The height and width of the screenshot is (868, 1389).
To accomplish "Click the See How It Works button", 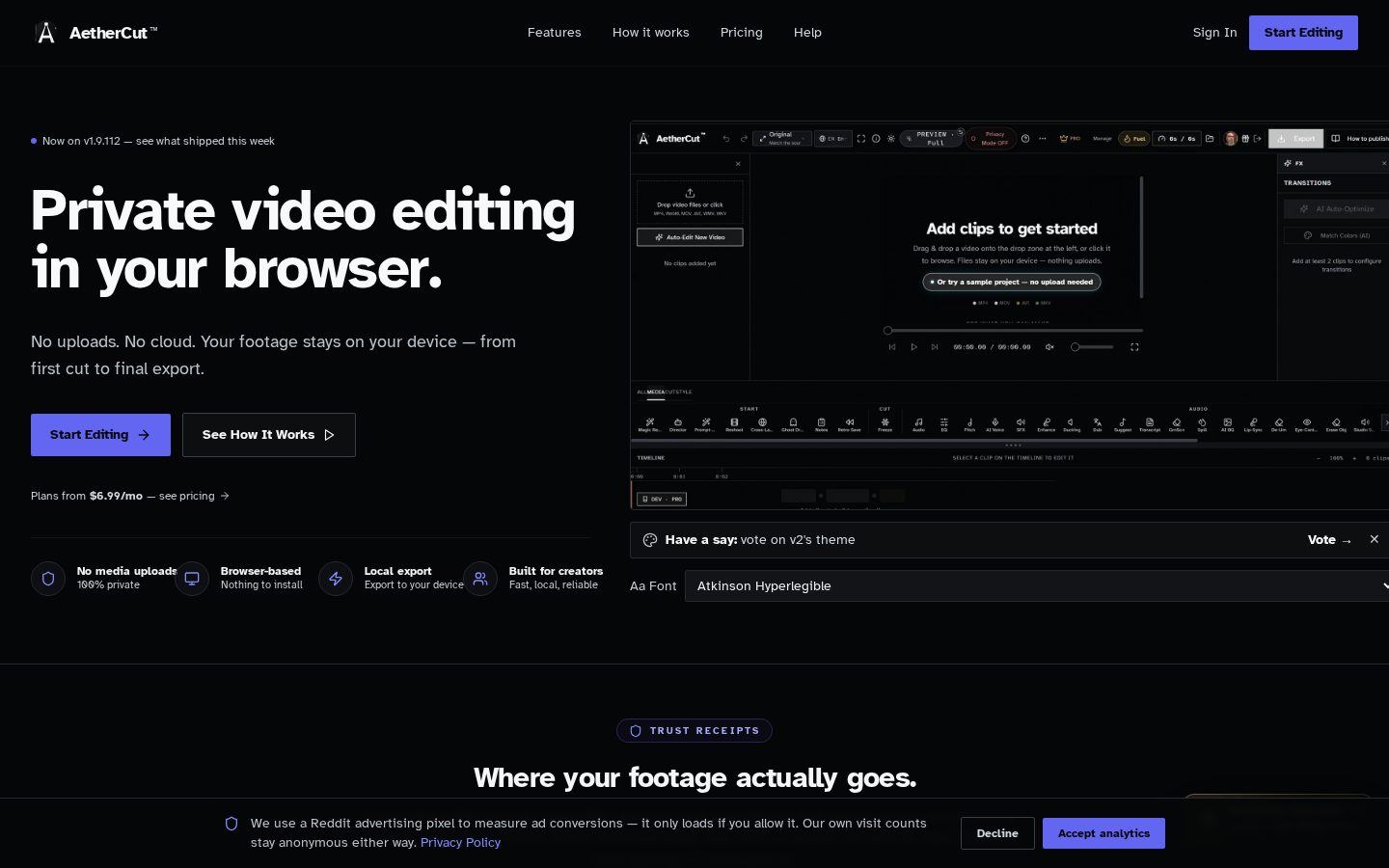I will pyautogui.click(x=268, y=435).
